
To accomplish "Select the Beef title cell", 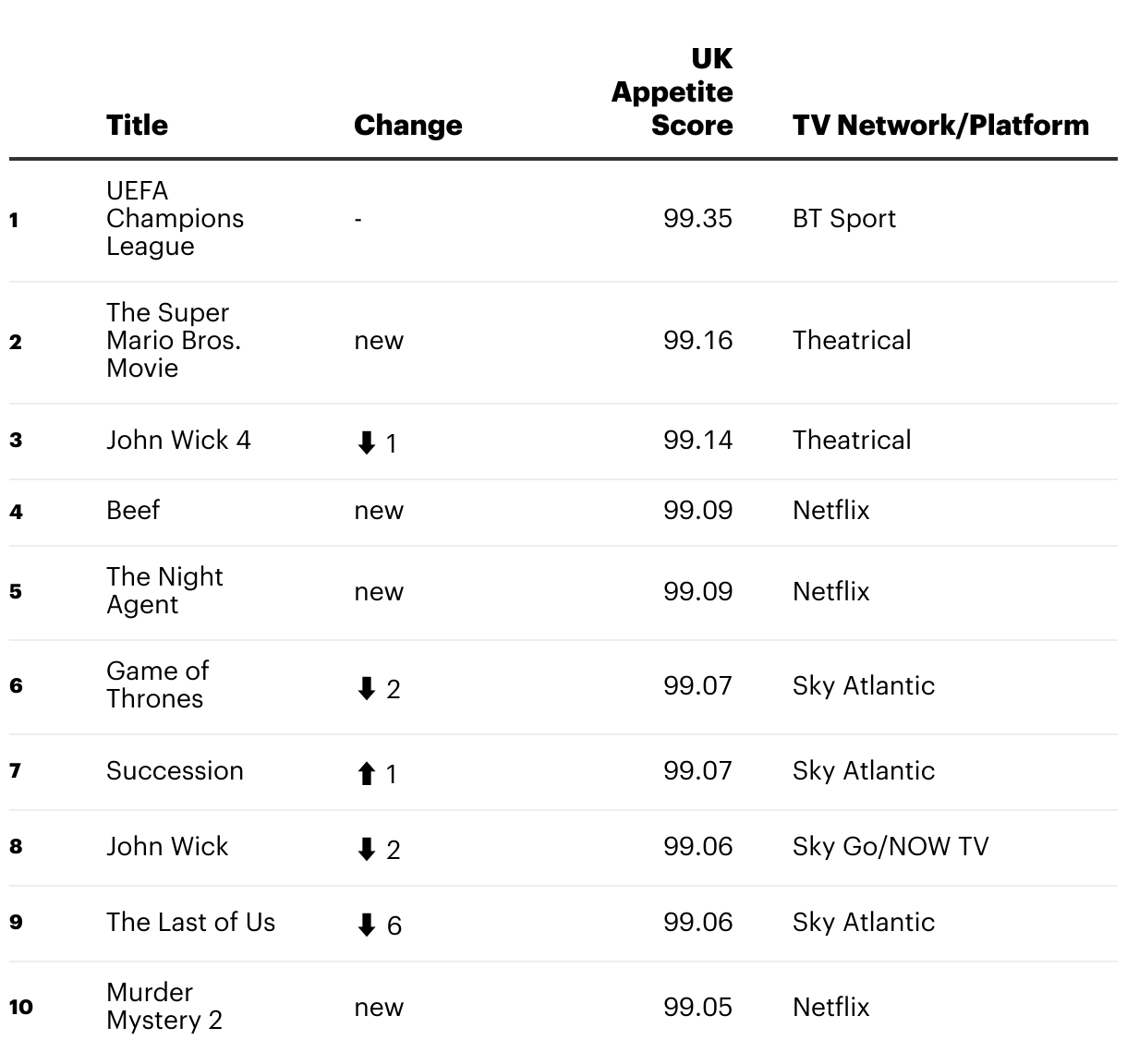I will pos(133,510).
